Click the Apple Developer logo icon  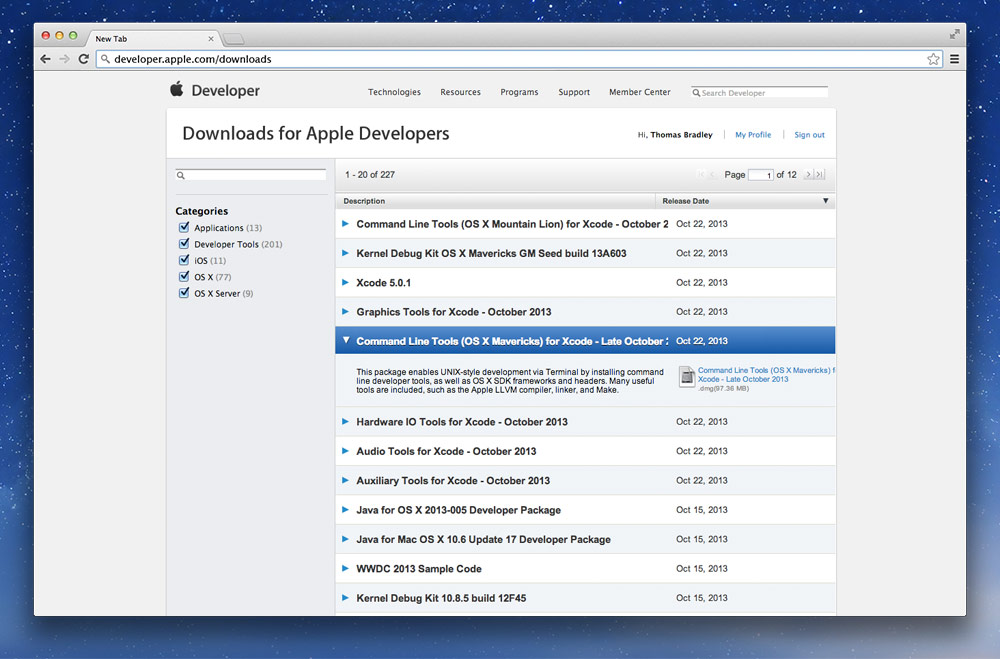[x=176, y=91]
